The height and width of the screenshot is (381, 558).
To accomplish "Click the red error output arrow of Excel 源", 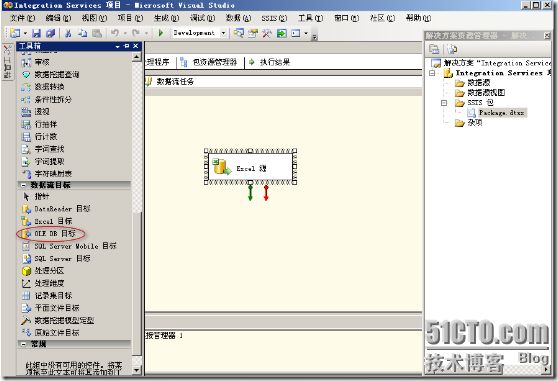I will [266, 193].
